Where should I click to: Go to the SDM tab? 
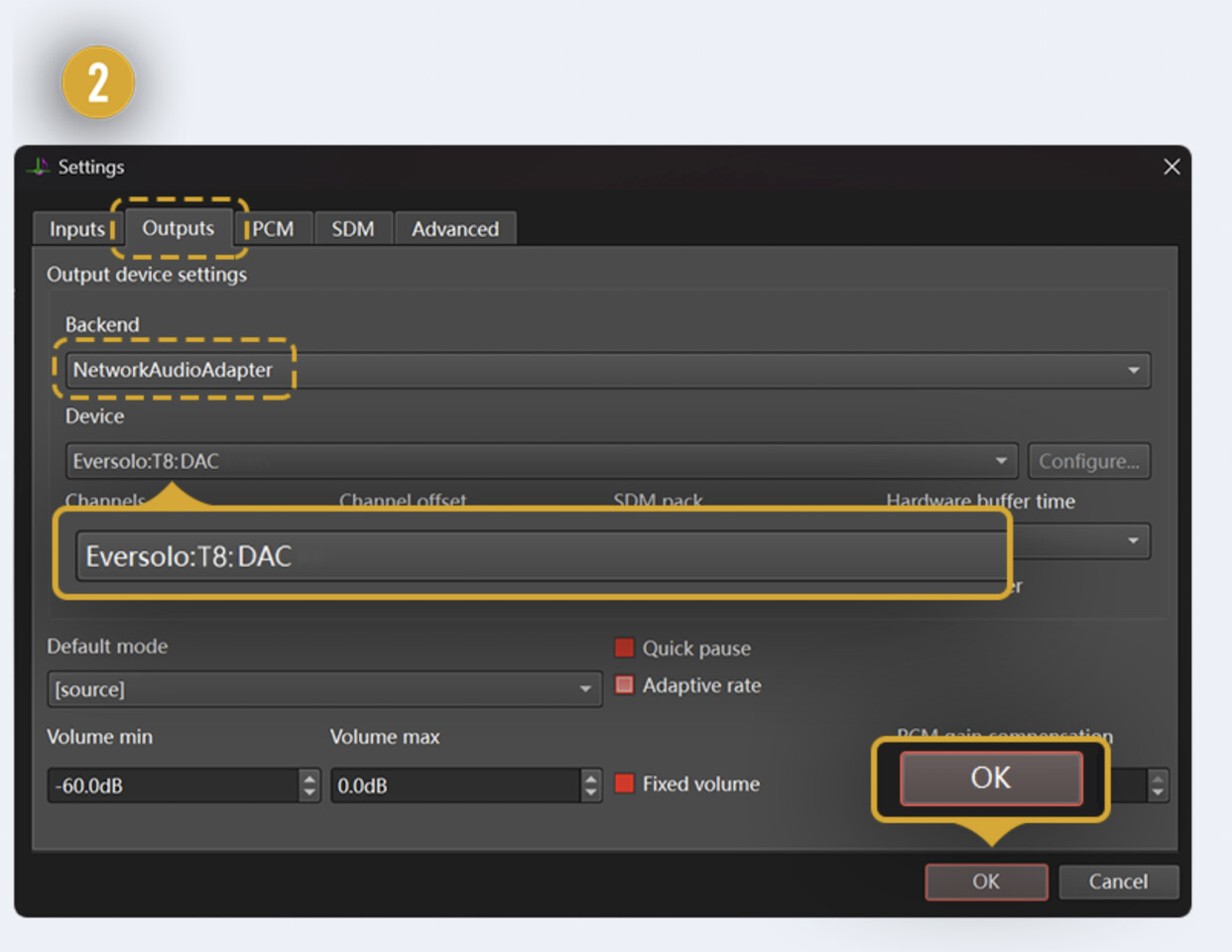tap(352, 229)
